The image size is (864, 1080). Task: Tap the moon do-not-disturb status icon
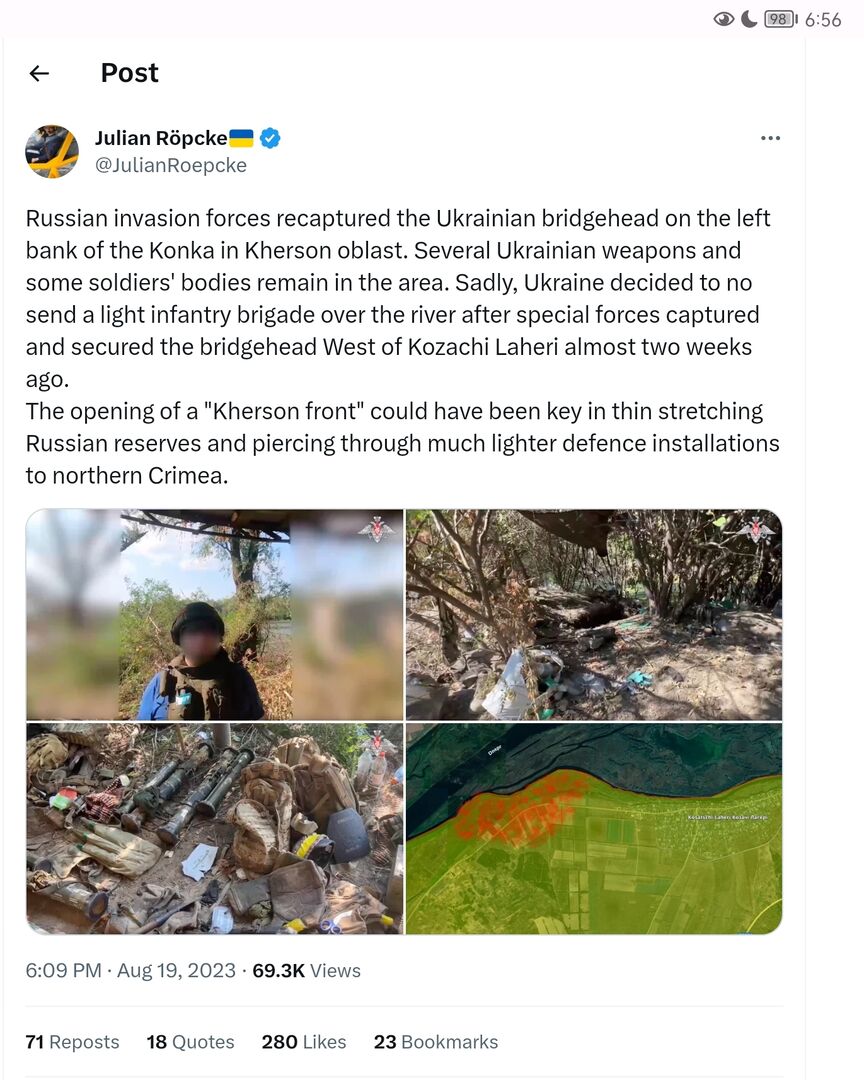coord(749,19)
